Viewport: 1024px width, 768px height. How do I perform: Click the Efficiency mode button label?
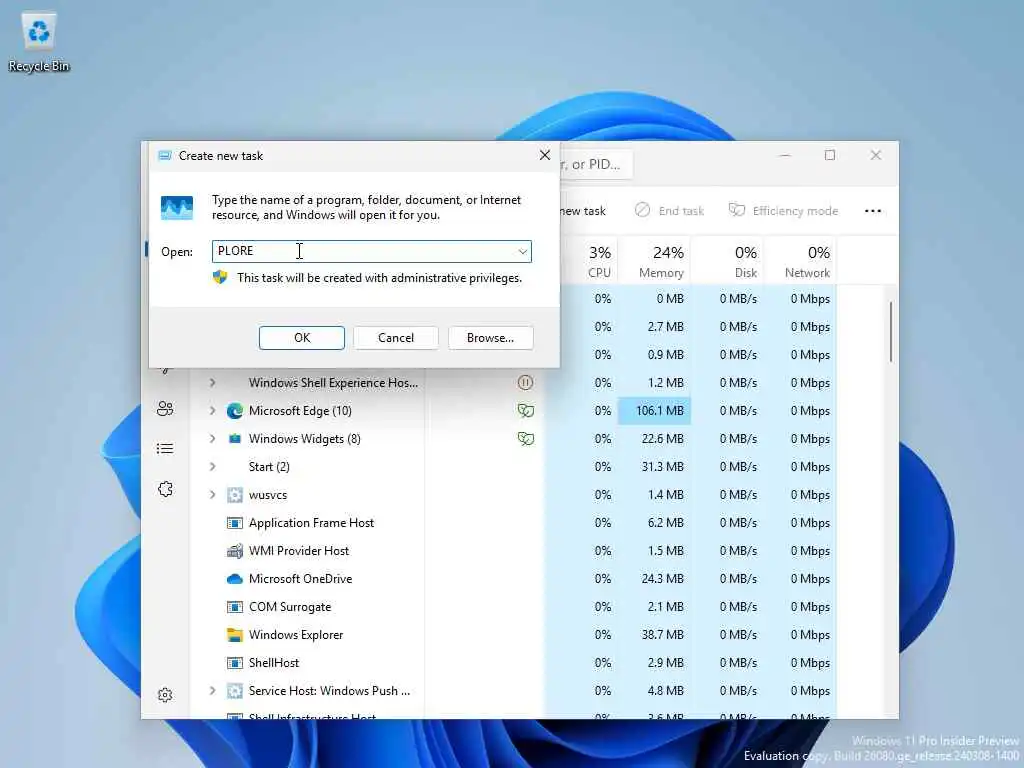[795, 211]
